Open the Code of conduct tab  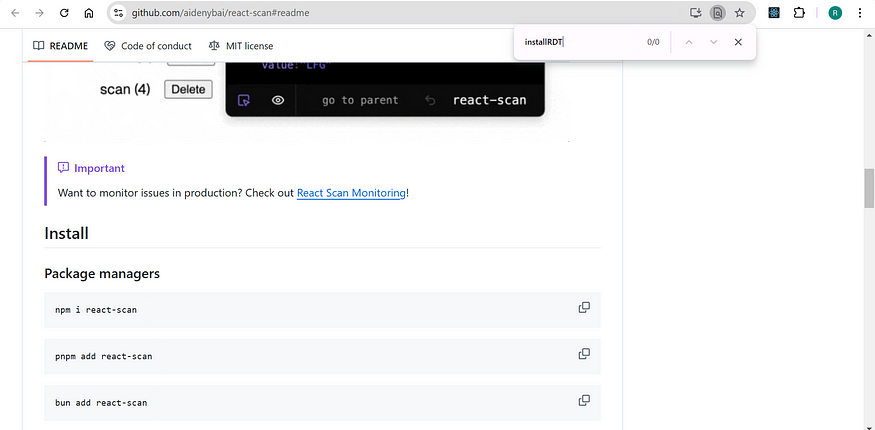click(148, 46)
